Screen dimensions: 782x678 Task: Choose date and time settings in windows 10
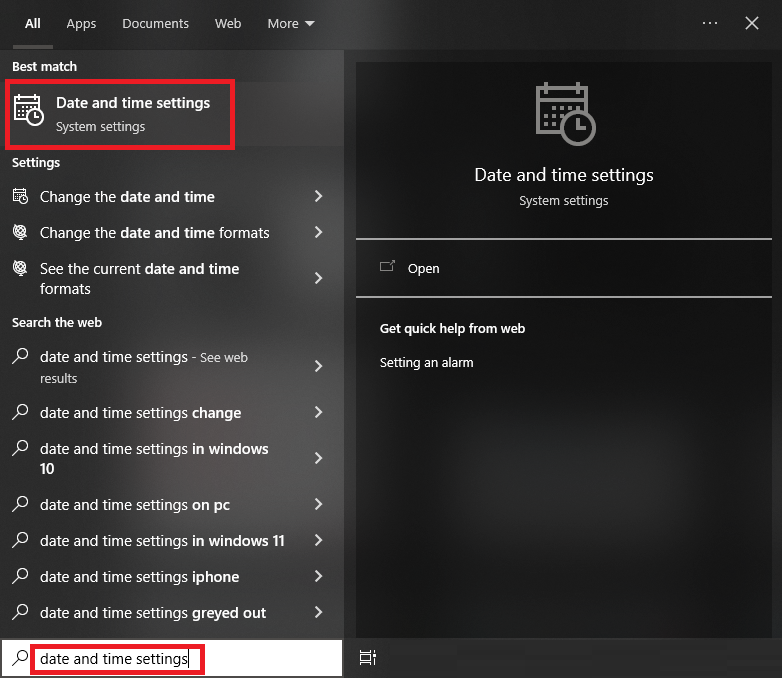click(172, 458)
